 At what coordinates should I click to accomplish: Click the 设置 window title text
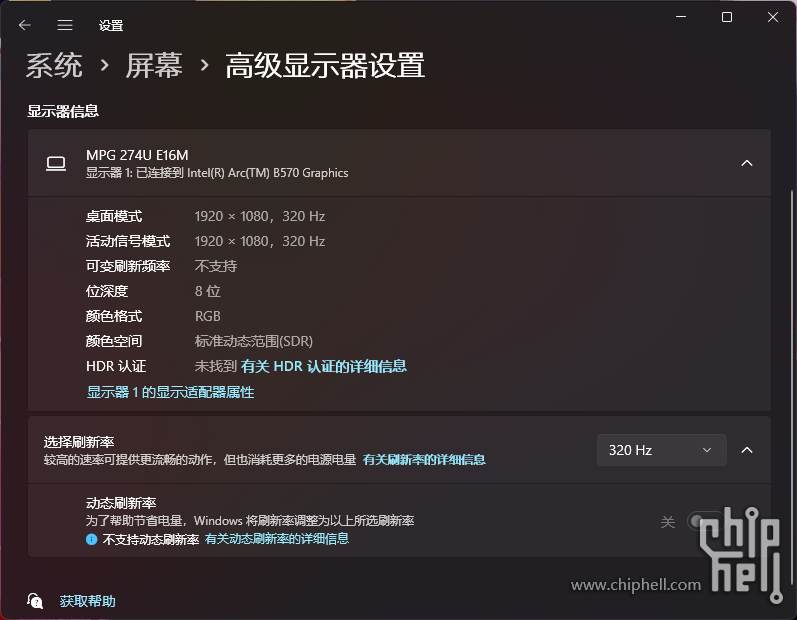[x=111, y=25]
